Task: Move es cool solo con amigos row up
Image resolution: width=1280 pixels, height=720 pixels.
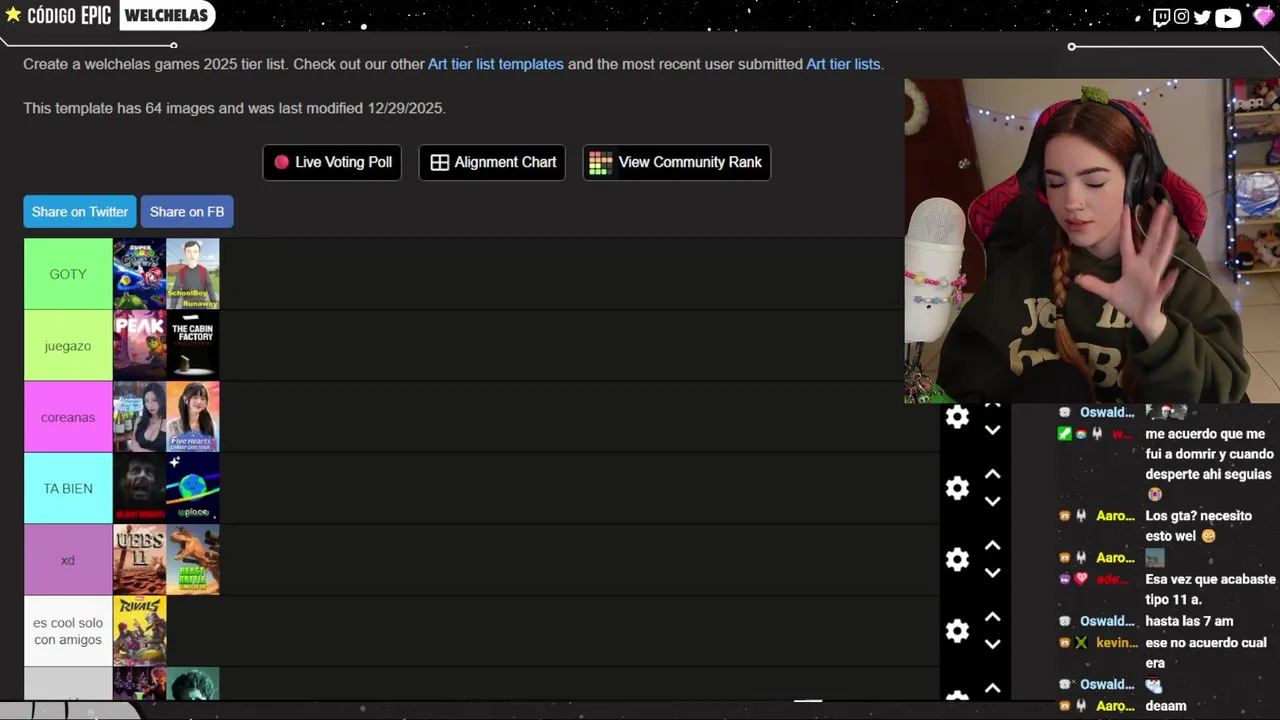Action: click(x=992, y=617)
